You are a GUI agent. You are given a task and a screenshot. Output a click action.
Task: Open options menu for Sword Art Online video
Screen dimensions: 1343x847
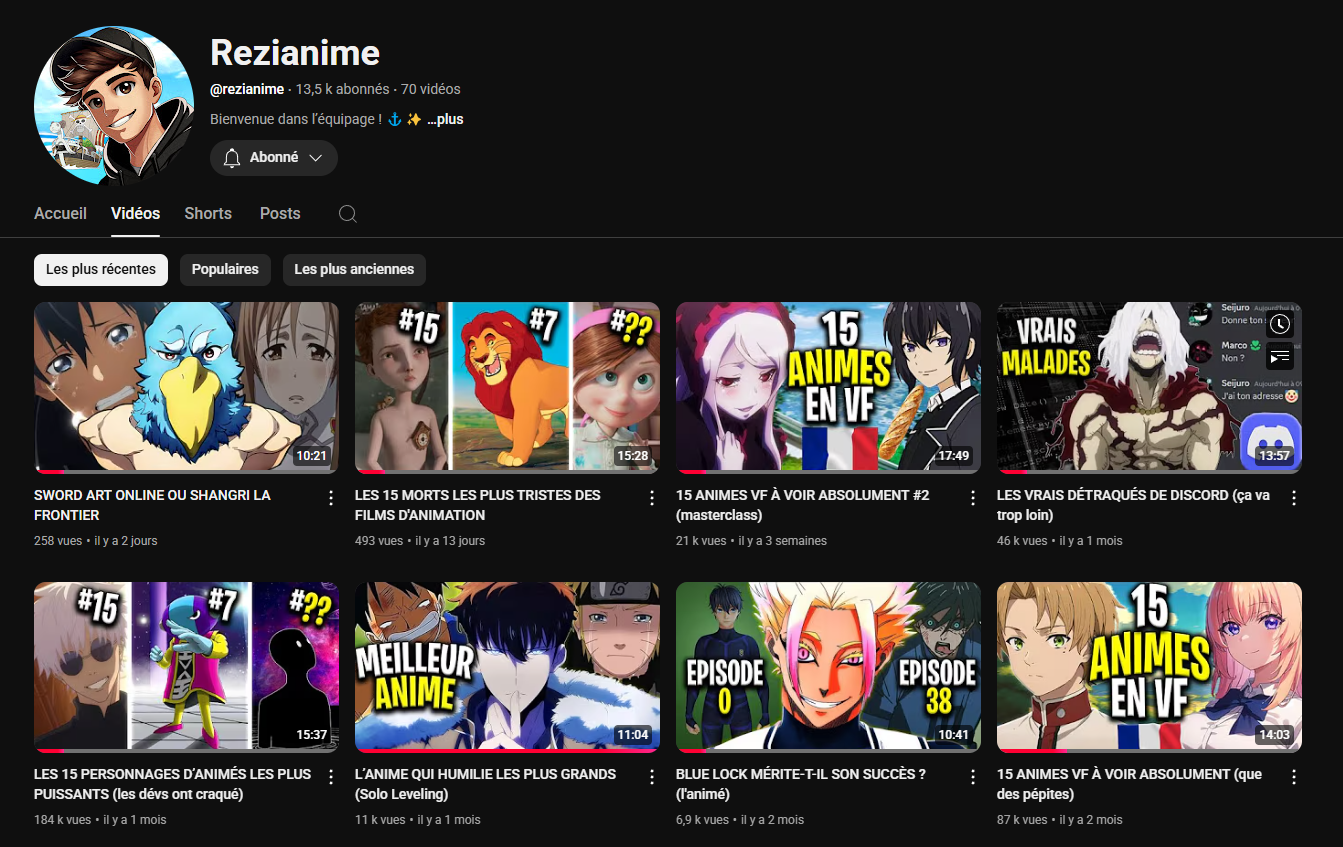331,498
